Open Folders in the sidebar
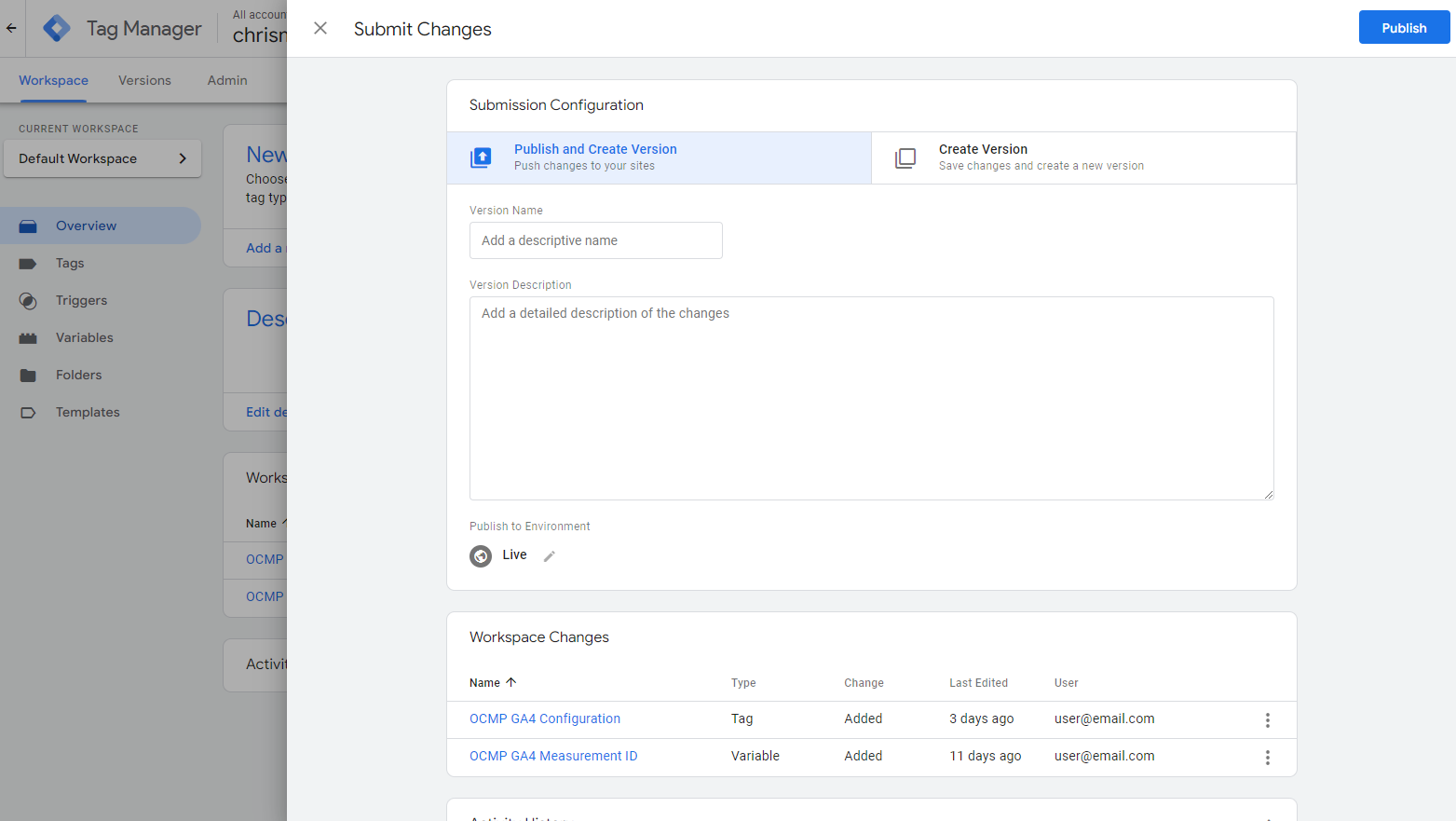The width and height of the screenshot is (1456, 821). coord(78,375)
